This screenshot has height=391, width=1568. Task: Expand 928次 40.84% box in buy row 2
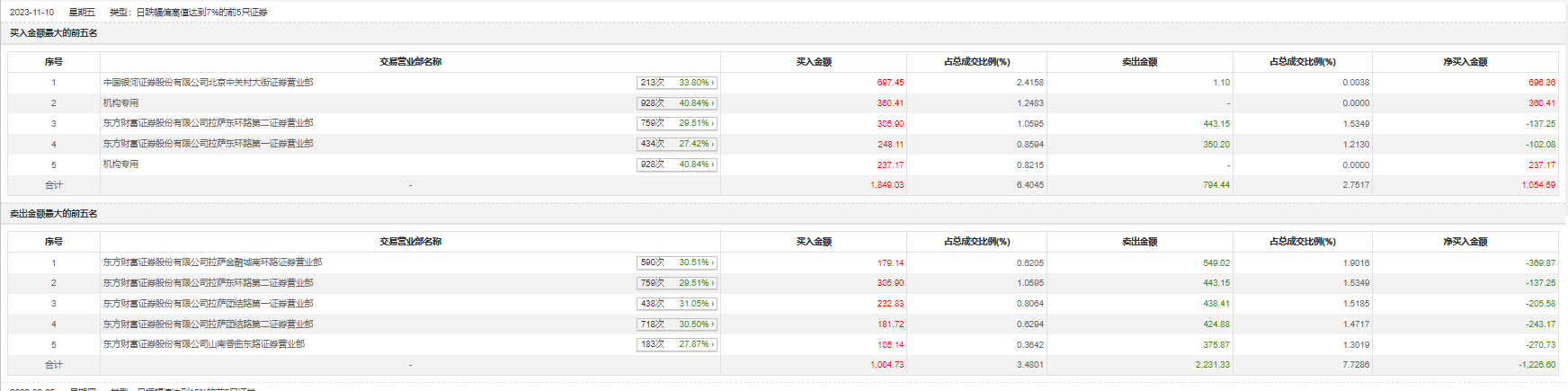[677, 103]
